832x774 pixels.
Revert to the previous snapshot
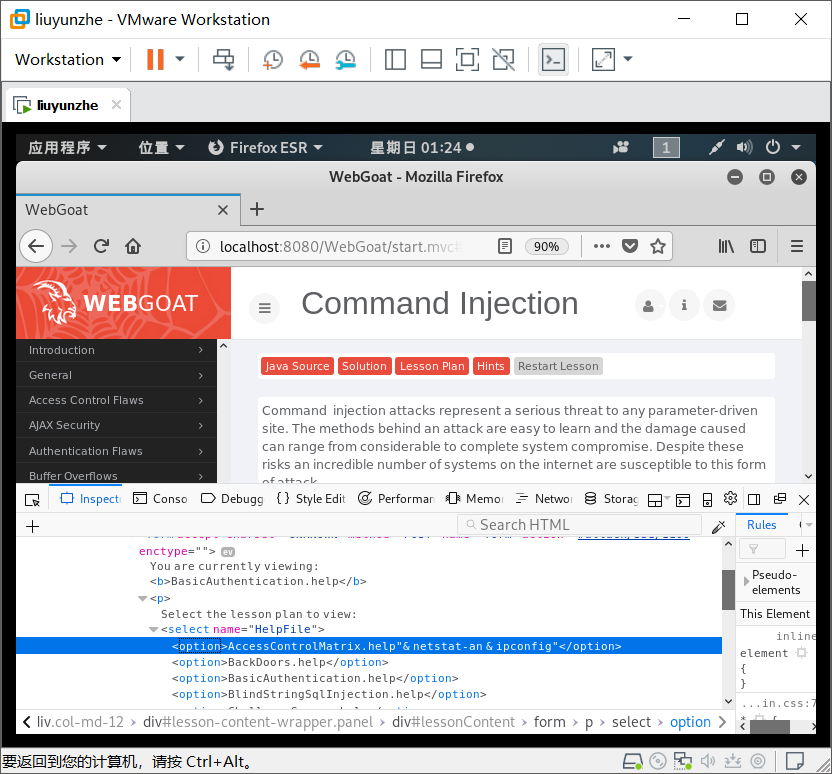[x=309, y=59]
